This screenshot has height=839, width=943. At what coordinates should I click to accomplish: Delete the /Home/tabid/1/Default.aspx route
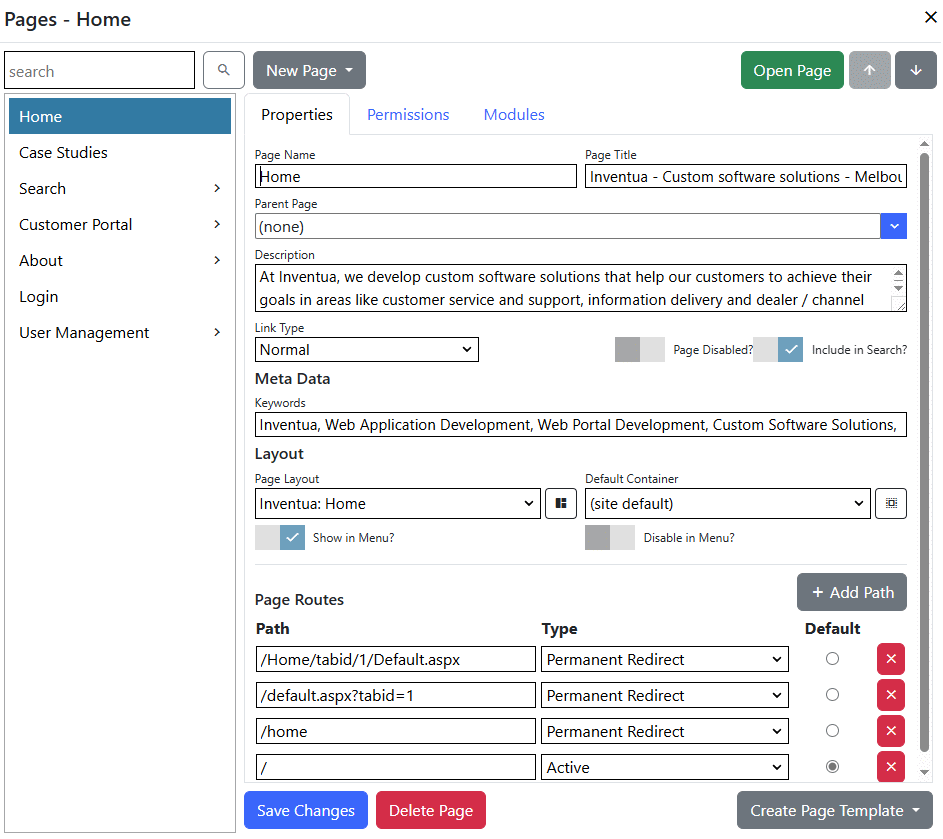(x=891, y=659)
